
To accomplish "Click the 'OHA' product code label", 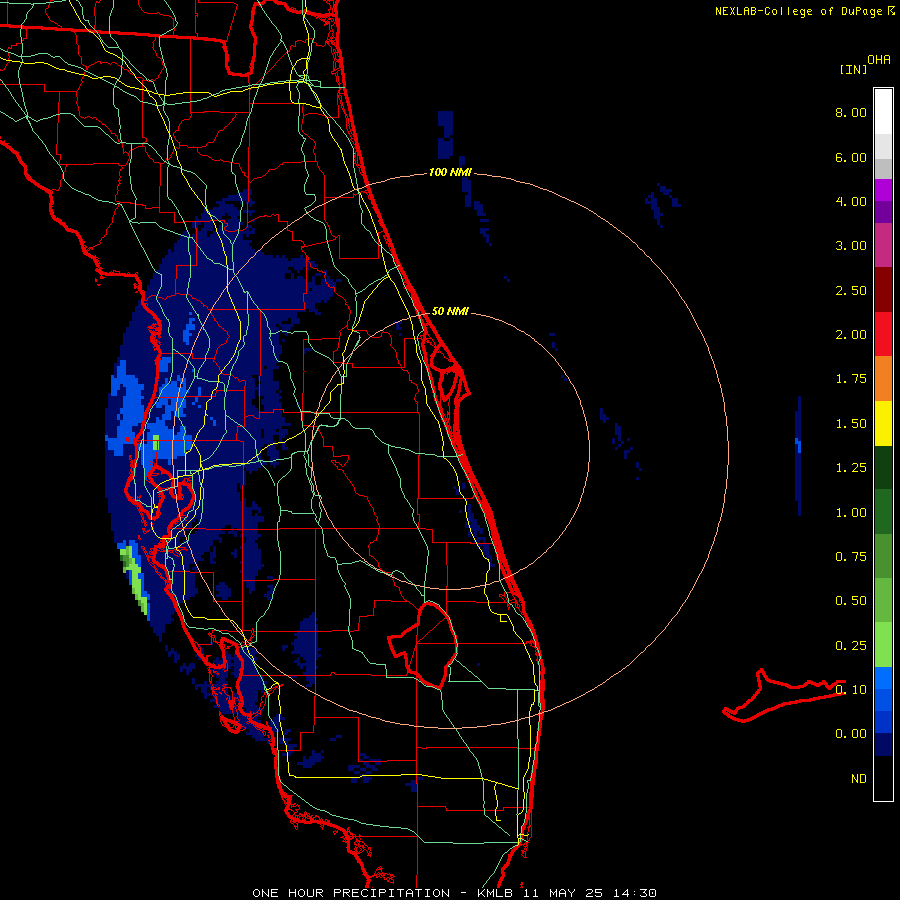I will (879, 60).
